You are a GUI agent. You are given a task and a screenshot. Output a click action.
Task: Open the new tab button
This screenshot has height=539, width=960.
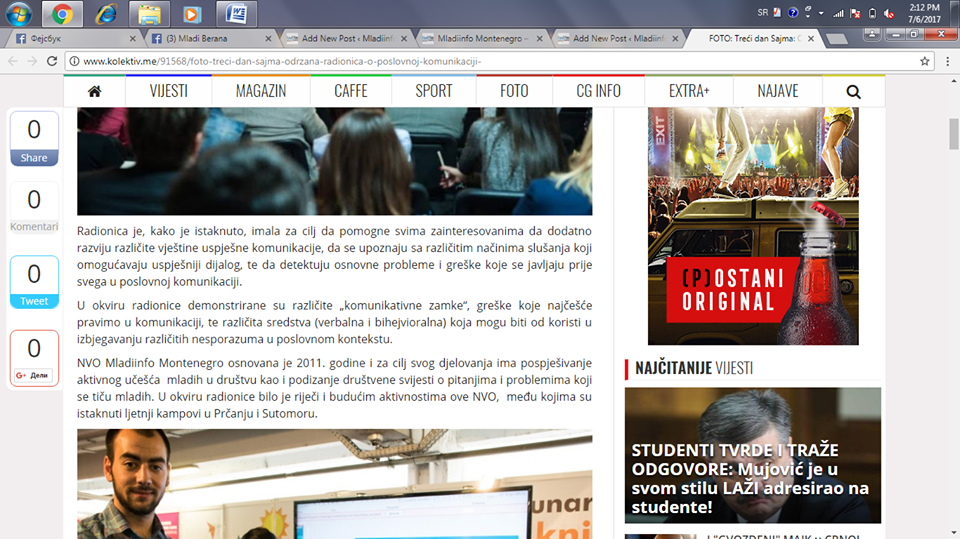pyautogui.click(x=837, y=39)
